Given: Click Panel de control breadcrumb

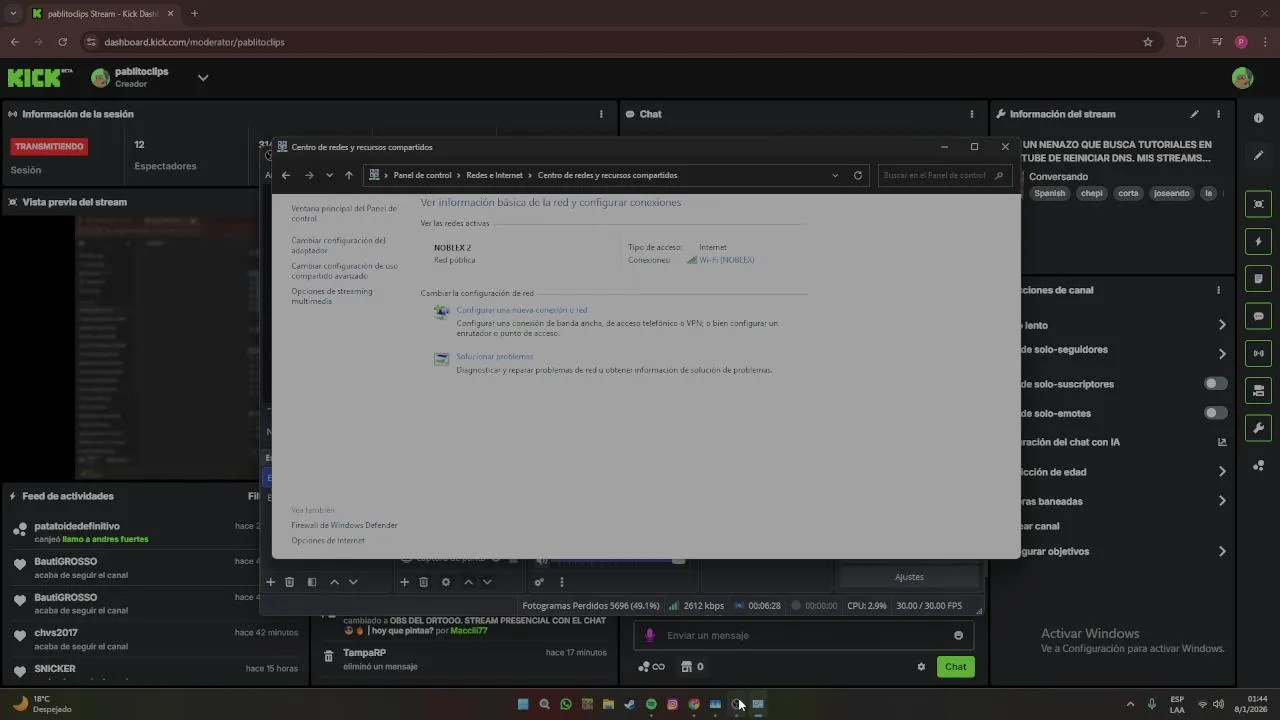Looking at the screenshot, I should (422, 175).
